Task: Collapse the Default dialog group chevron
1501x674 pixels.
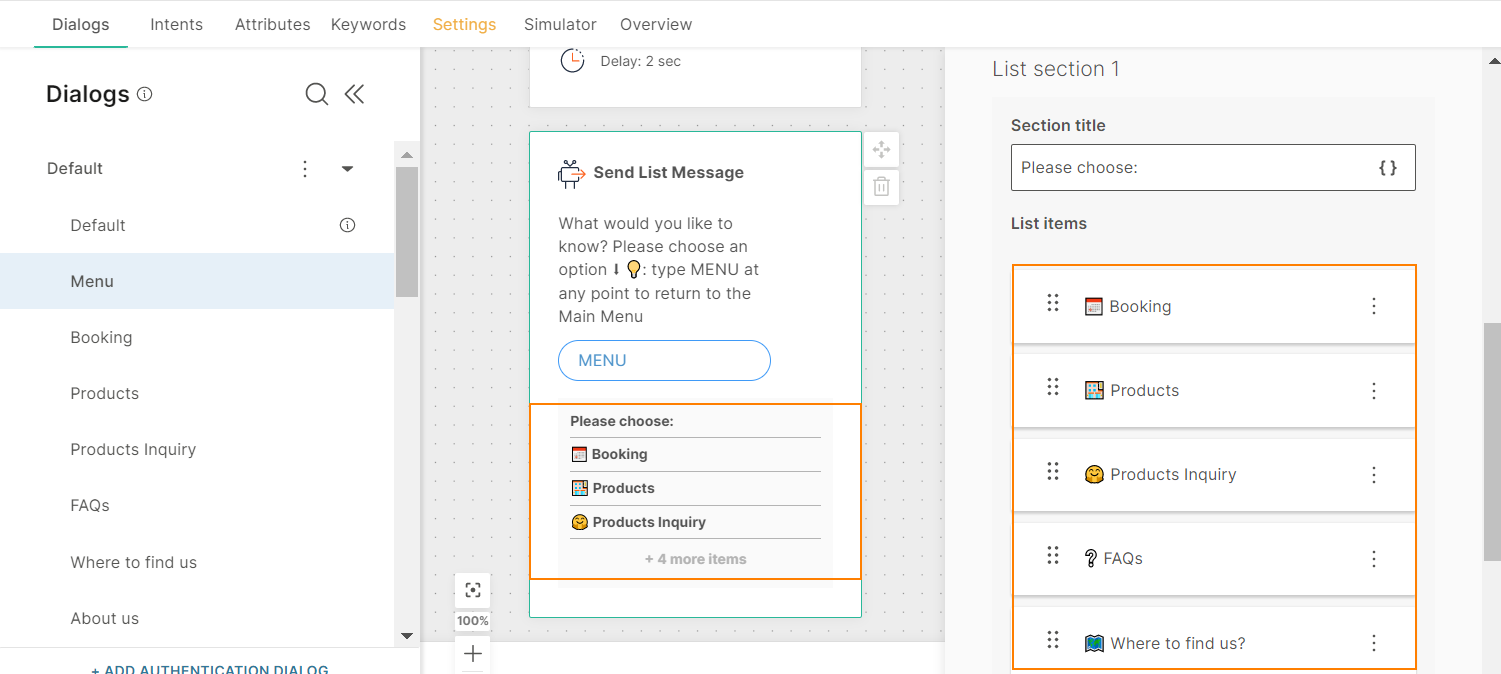Action: tap(347, 168)
